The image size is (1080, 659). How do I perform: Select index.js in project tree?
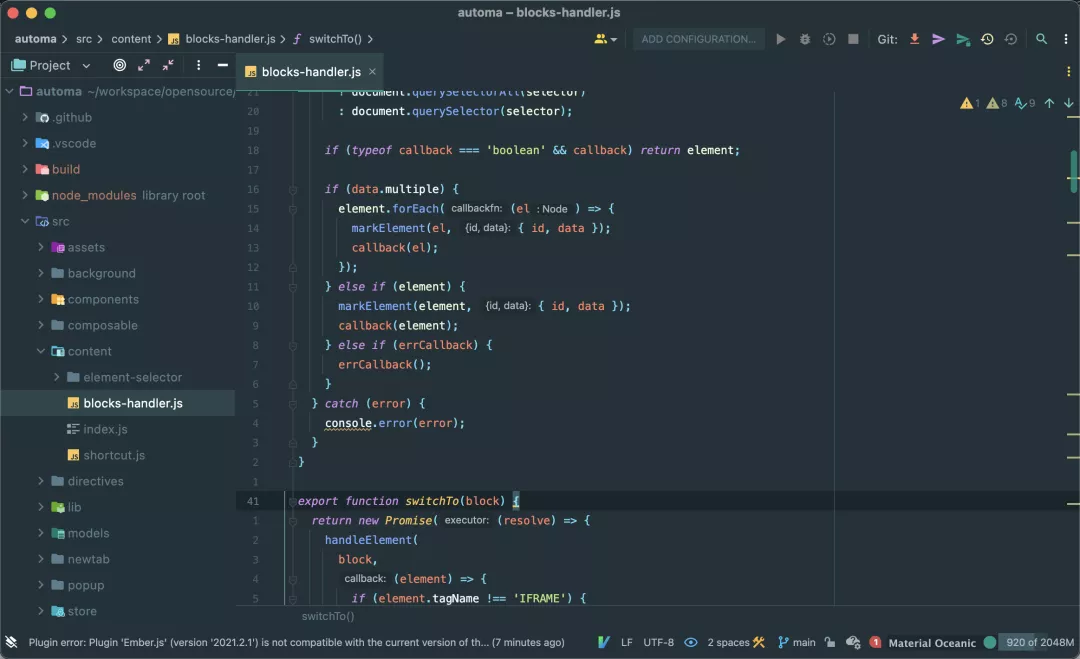click(x=105, y=429)
